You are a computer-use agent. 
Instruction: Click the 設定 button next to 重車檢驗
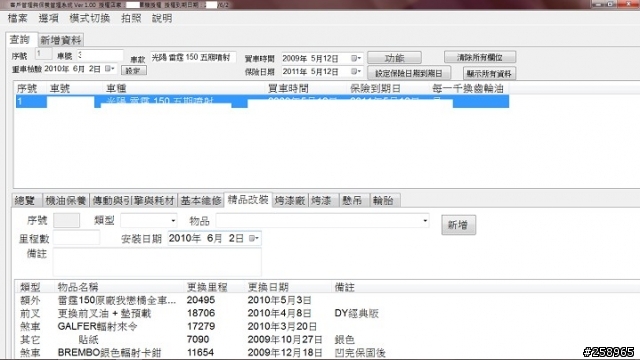click(134, 71)
